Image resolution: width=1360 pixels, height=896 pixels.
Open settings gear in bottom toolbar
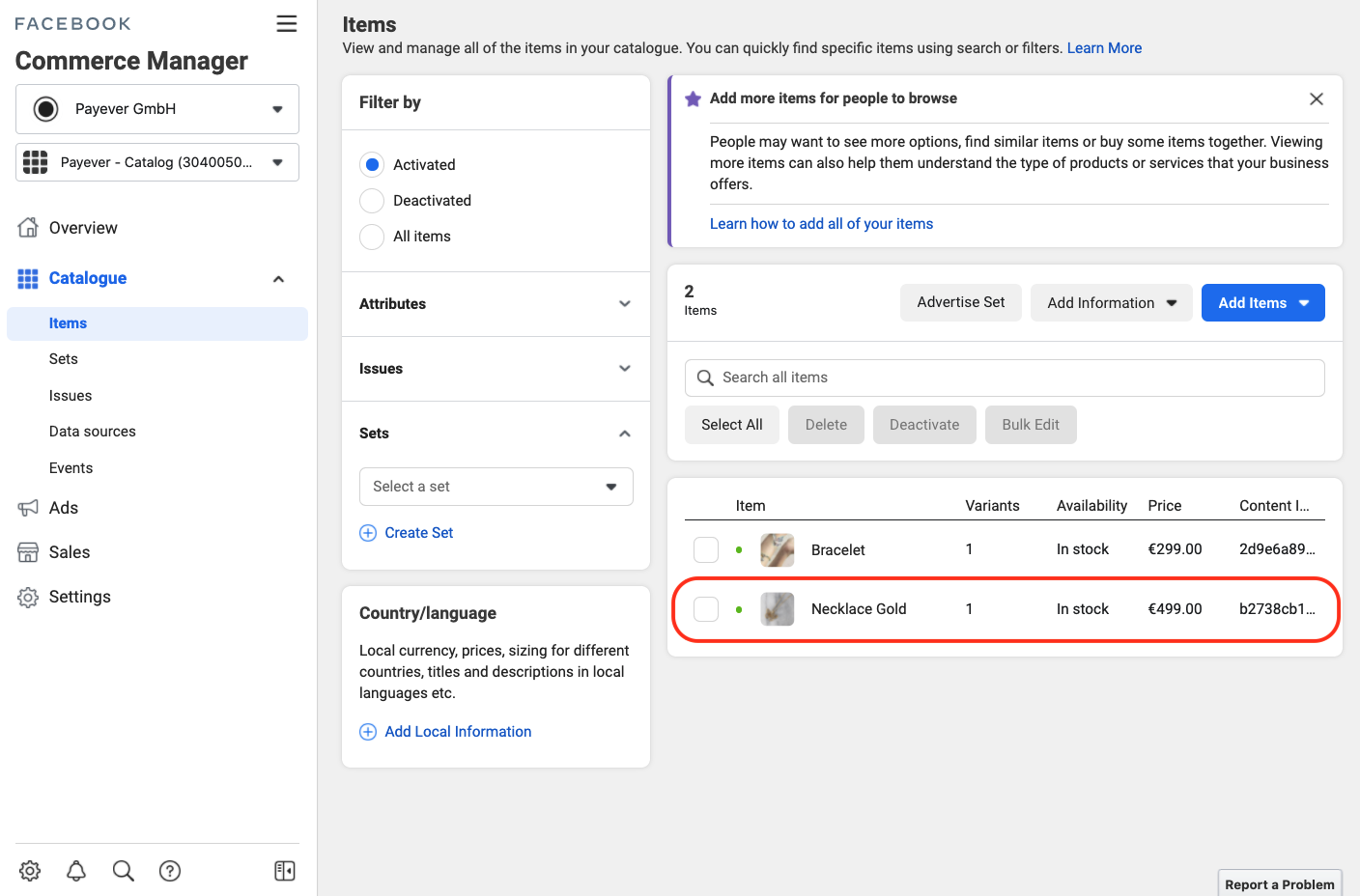pyautogui.click(x=30, y=871)
